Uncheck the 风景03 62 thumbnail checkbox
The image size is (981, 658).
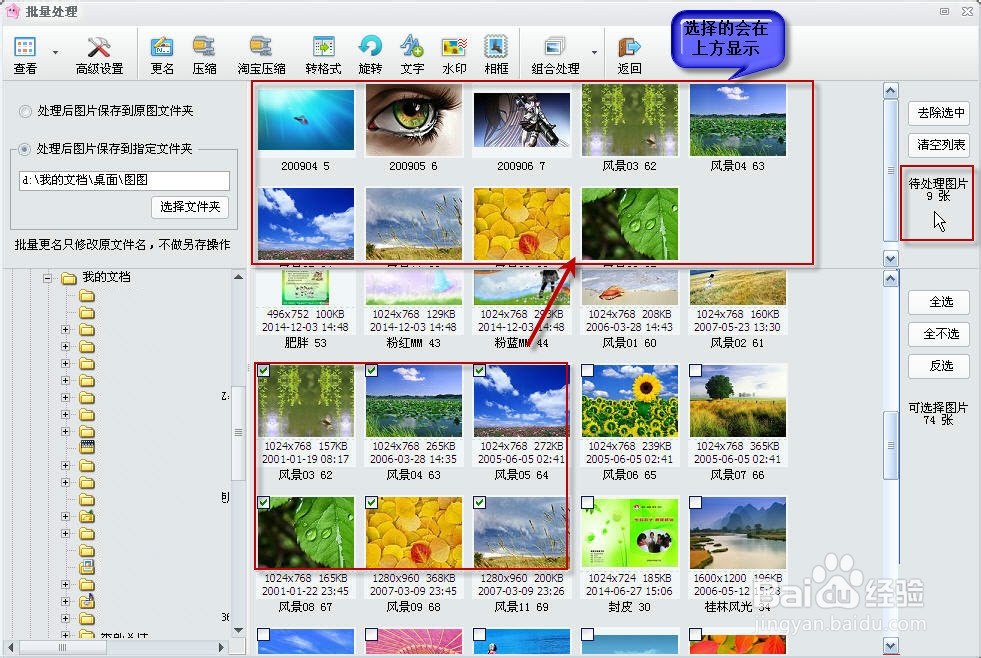click(x=261, y=371)
